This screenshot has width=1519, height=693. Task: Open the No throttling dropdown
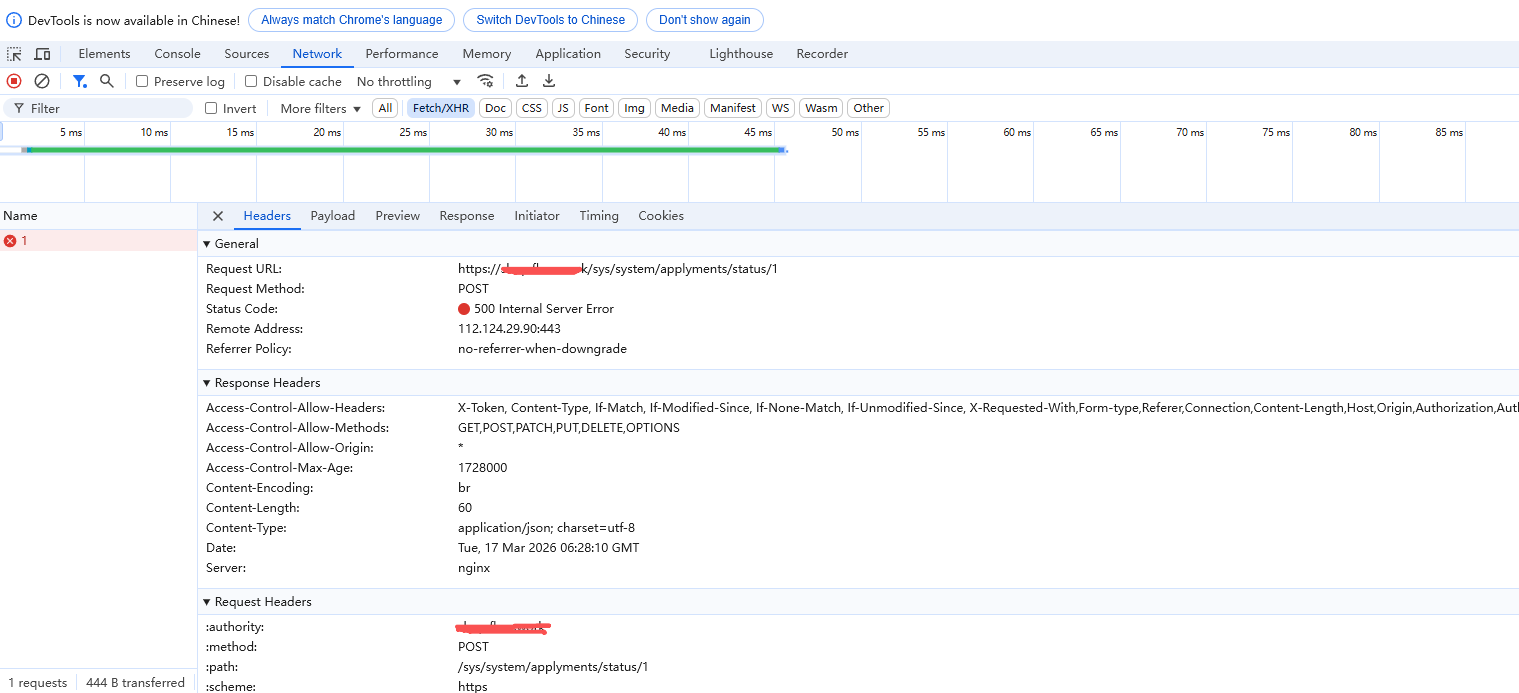click(408, 82)
